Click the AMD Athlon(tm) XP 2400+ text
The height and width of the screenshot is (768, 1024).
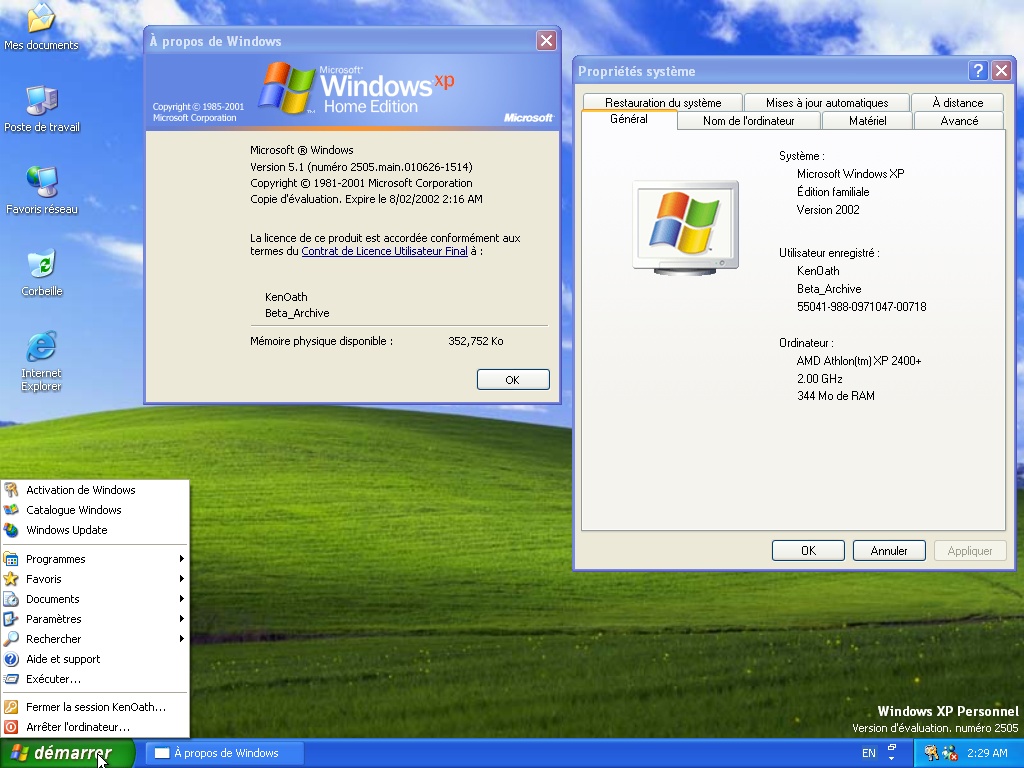point(859,360)
